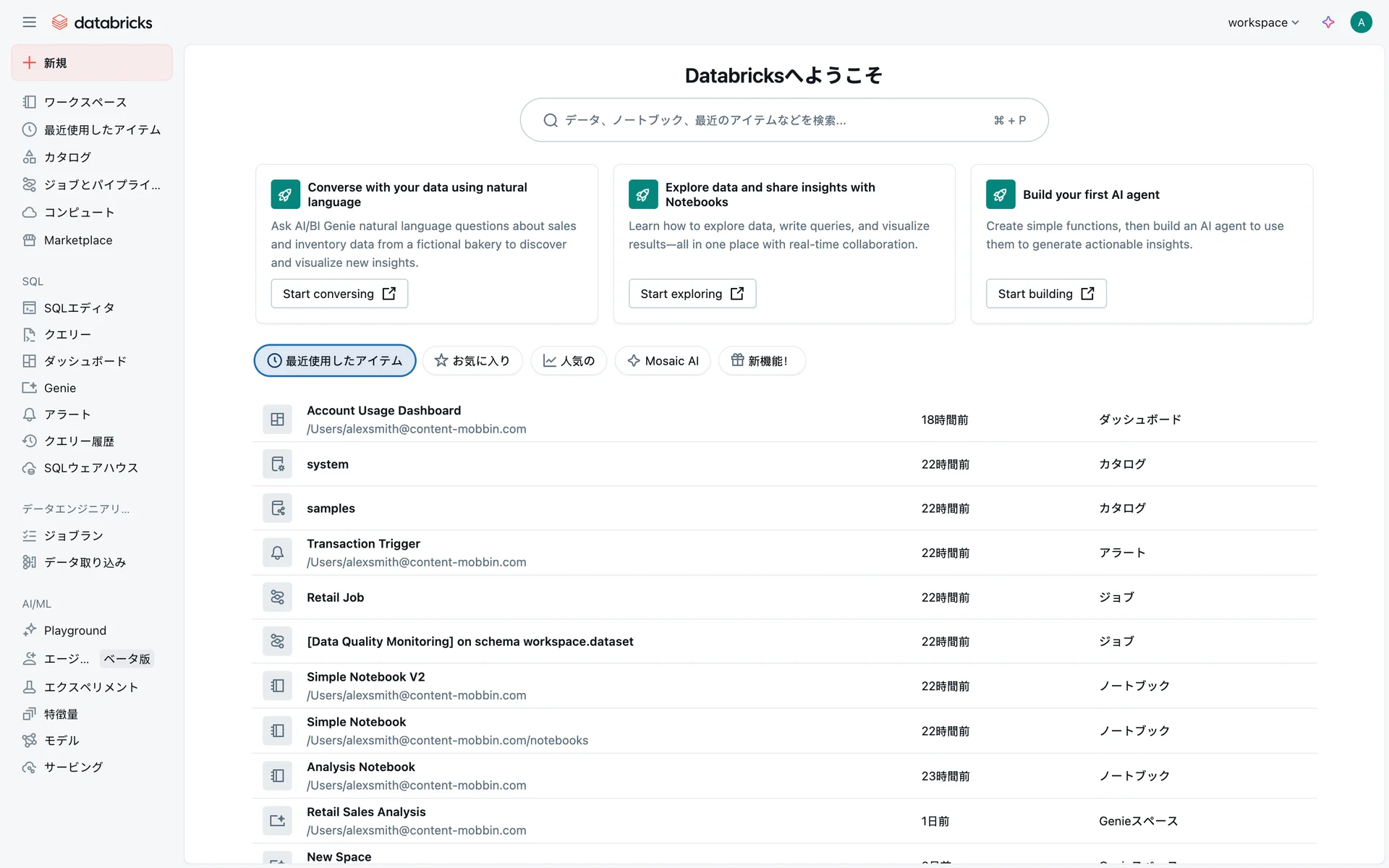This screenshot has width=1389, height=868.
Task: Open the workspace dropdown
Action: coord(1262,22)
